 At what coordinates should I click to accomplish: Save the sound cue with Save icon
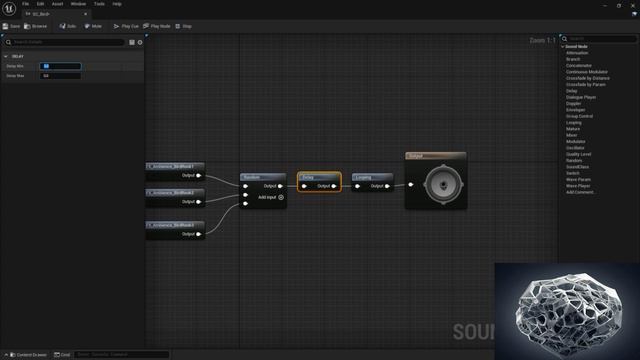[x=11, y=26]
